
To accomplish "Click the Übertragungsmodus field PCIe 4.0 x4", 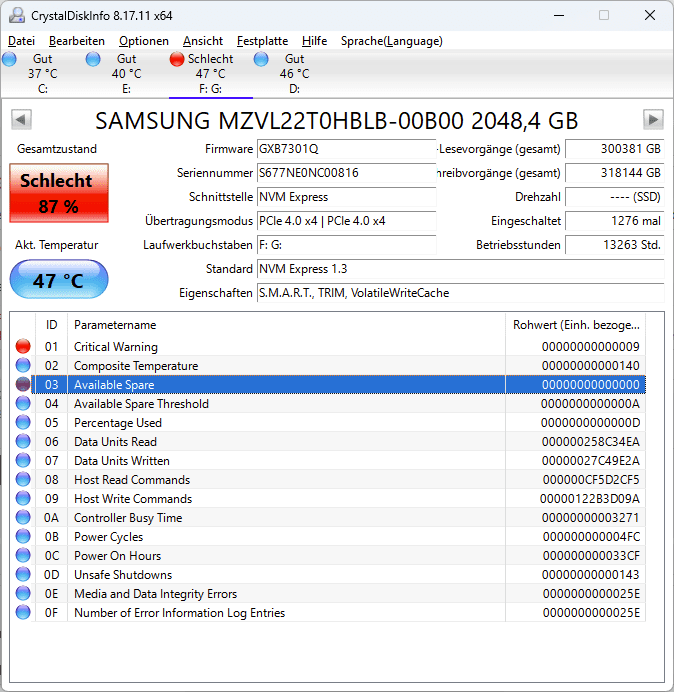I will click(346, 221).
